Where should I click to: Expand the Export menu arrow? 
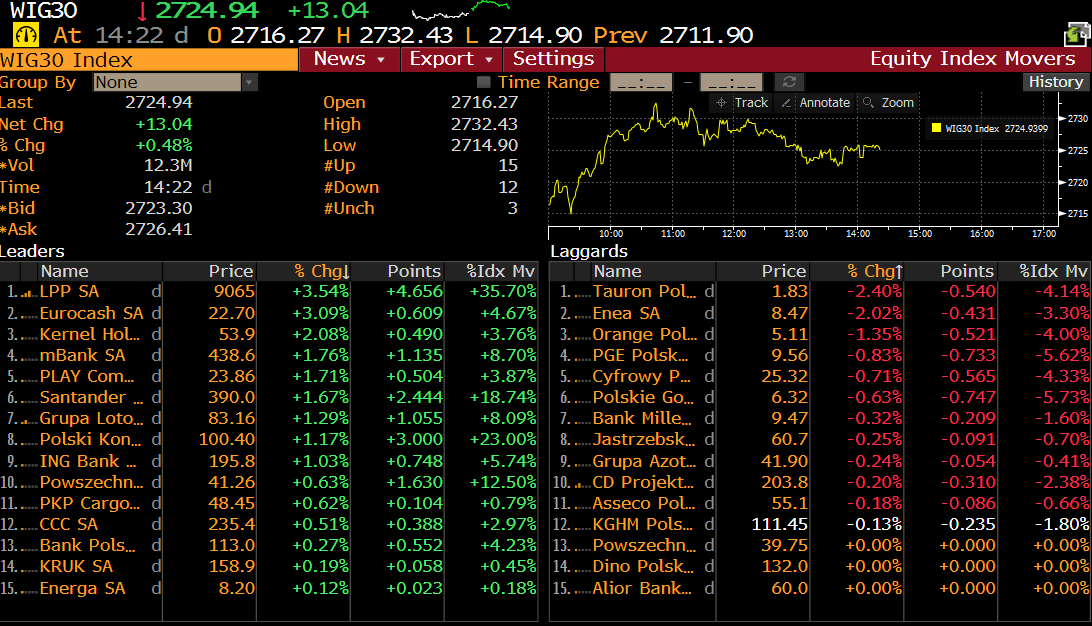pyautogui.click(x=489, y=60)
